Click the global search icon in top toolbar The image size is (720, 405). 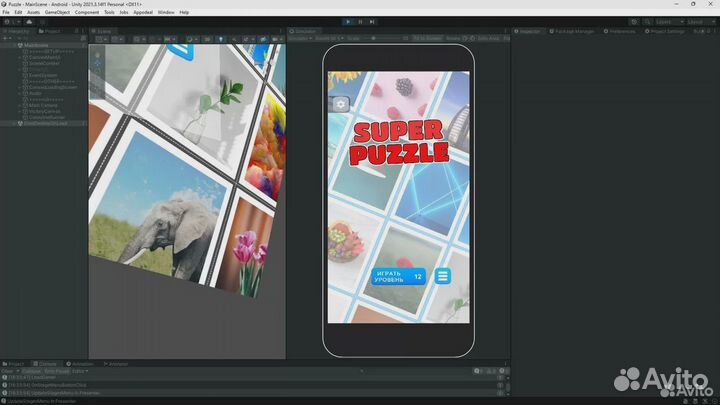tap(647, 22)
